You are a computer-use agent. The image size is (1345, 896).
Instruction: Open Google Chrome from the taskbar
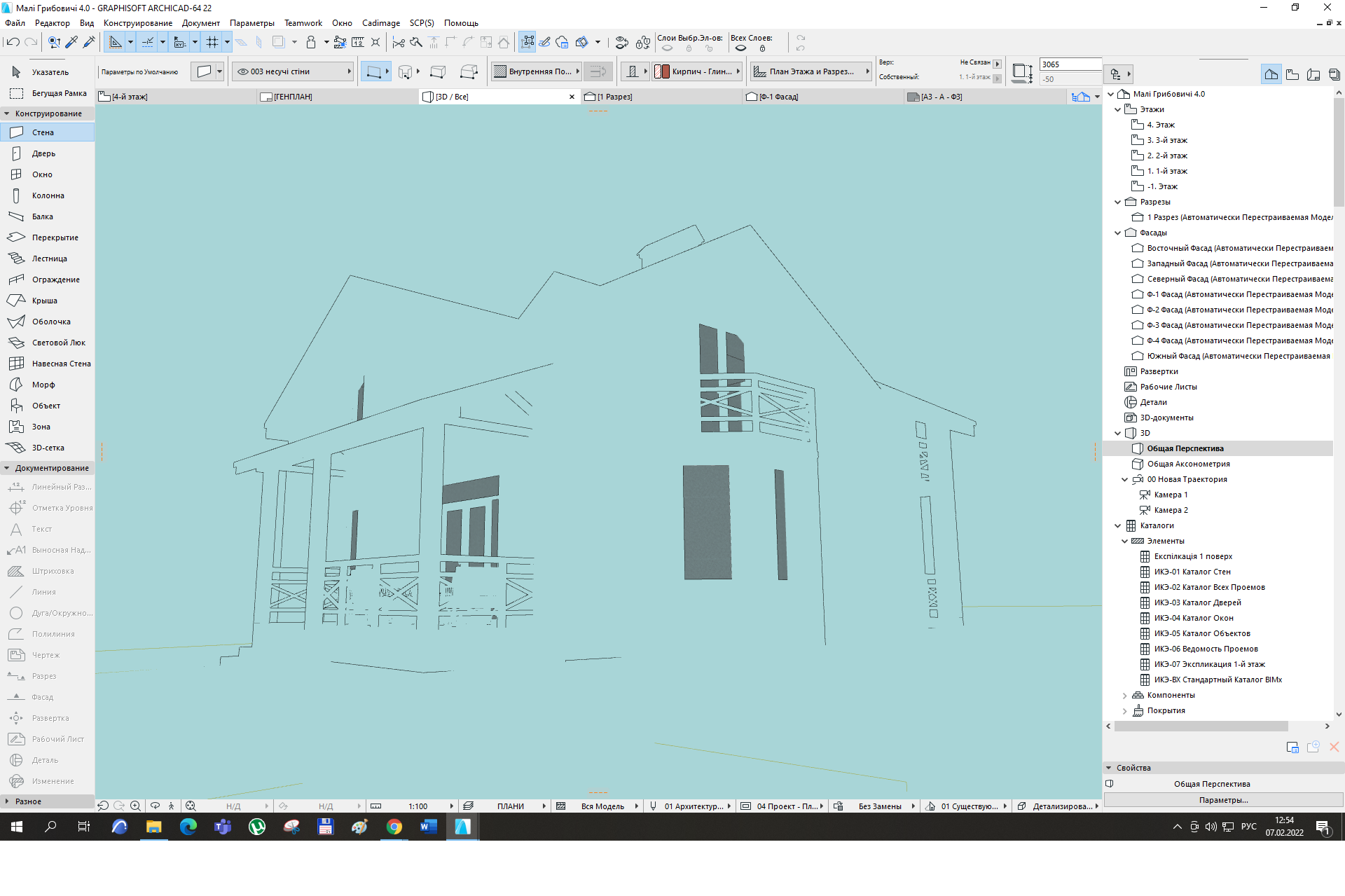click(394, 827)
